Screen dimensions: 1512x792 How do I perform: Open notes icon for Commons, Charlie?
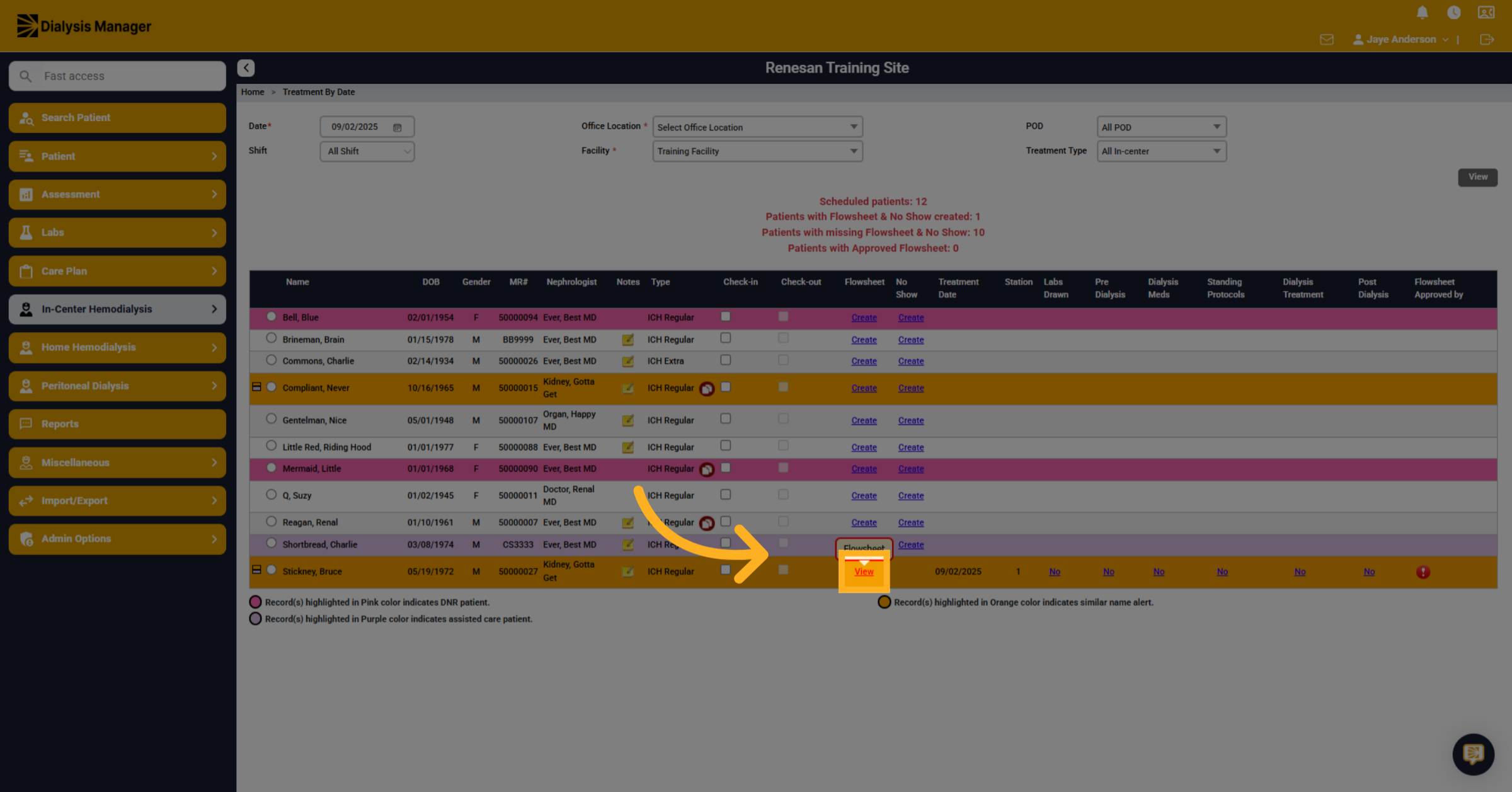click(x=627, y=361)
